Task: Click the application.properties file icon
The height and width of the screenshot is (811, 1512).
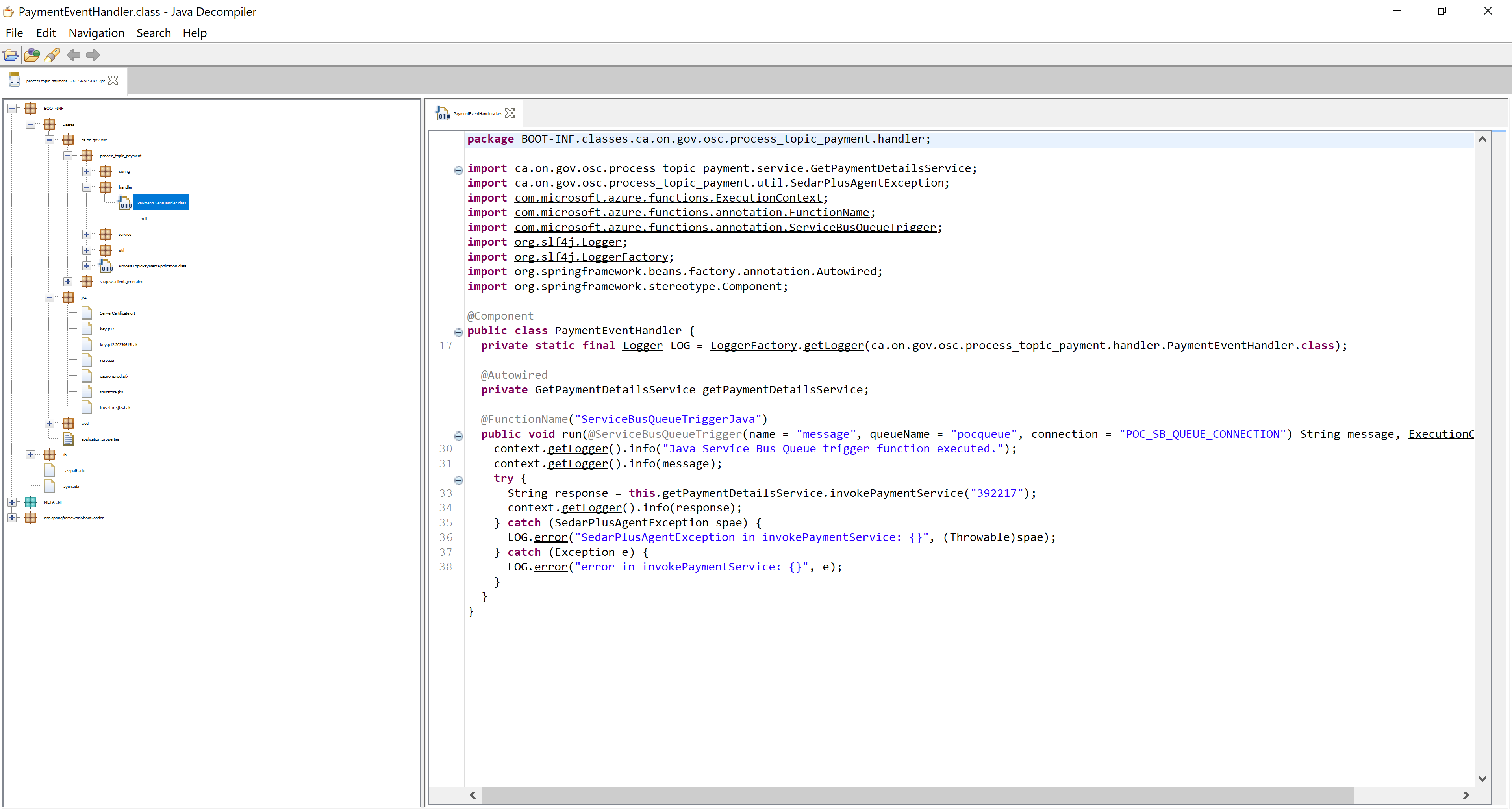Action: click(x=68, y=439)
